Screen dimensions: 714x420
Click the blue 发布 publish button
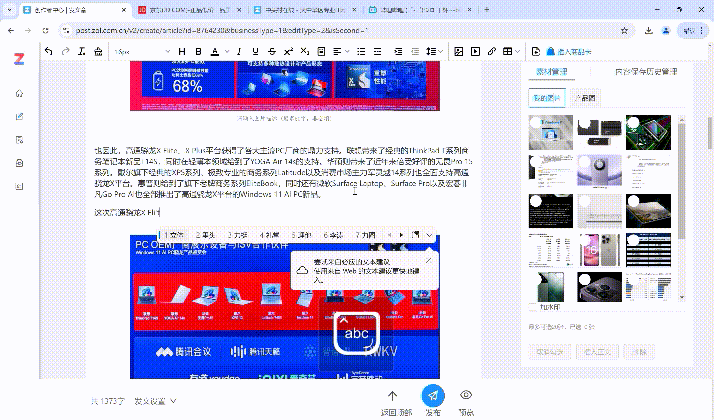pyautogui.click(x=433, y=396)
